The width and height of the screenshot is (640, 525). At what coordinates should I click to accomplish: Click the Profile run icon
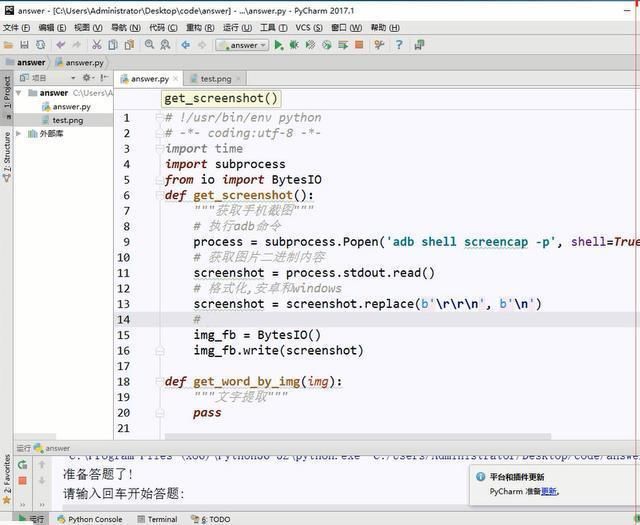pos(327,45)
